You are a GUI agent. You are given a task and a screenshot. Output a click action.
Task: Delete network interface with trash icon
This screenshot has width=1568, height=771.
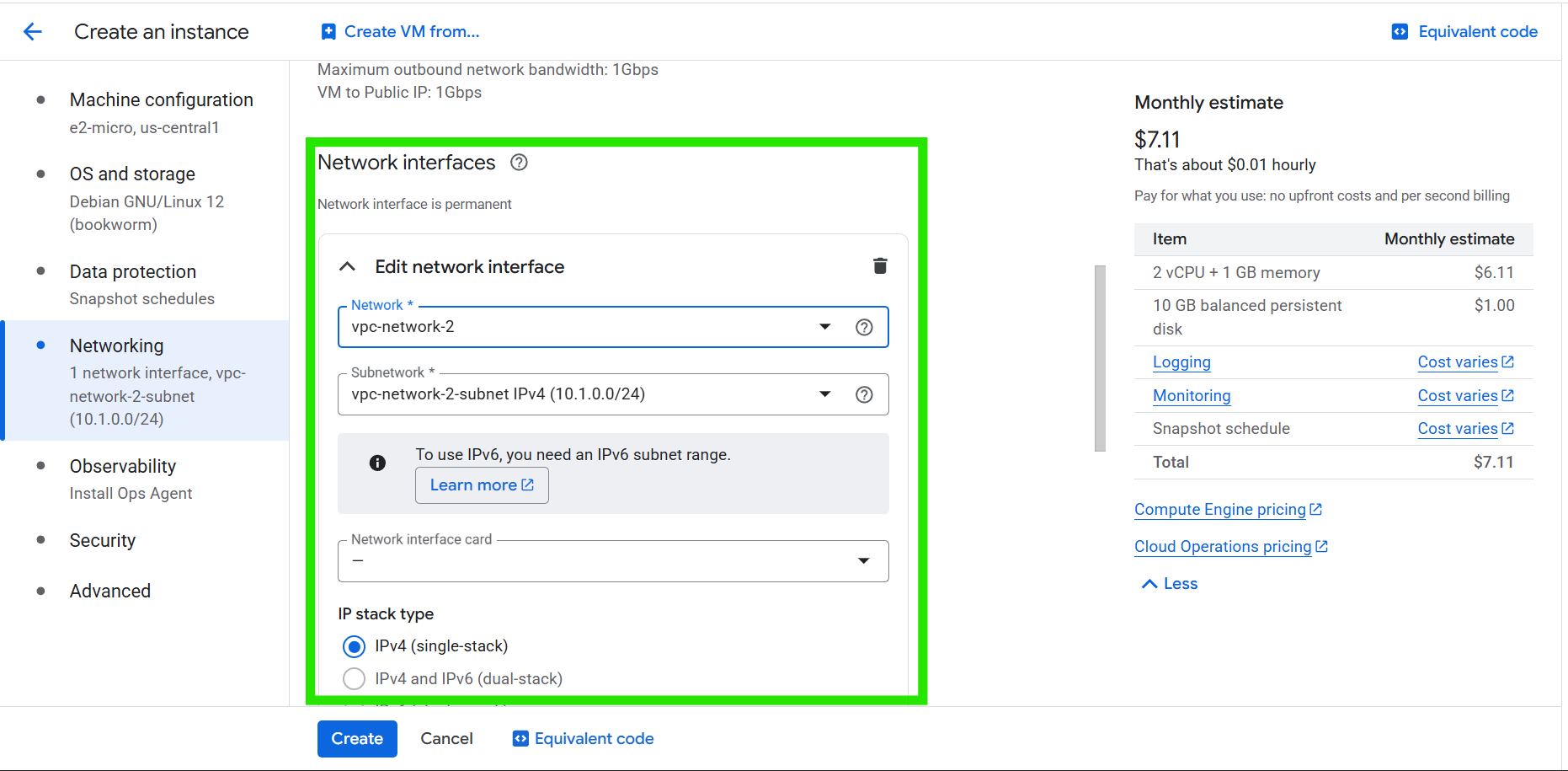(880, 266)
